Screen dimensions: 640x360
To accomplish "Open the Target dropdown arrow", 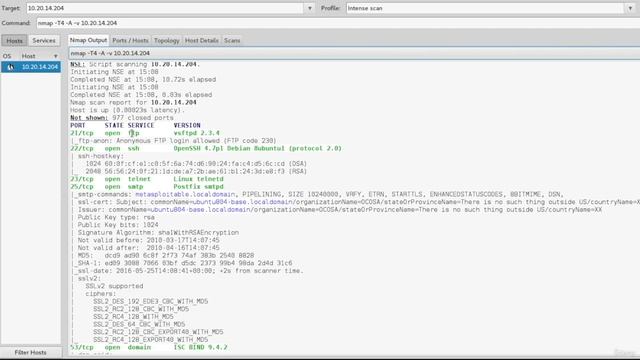I will pyautogui.click(x=310, y=8).
